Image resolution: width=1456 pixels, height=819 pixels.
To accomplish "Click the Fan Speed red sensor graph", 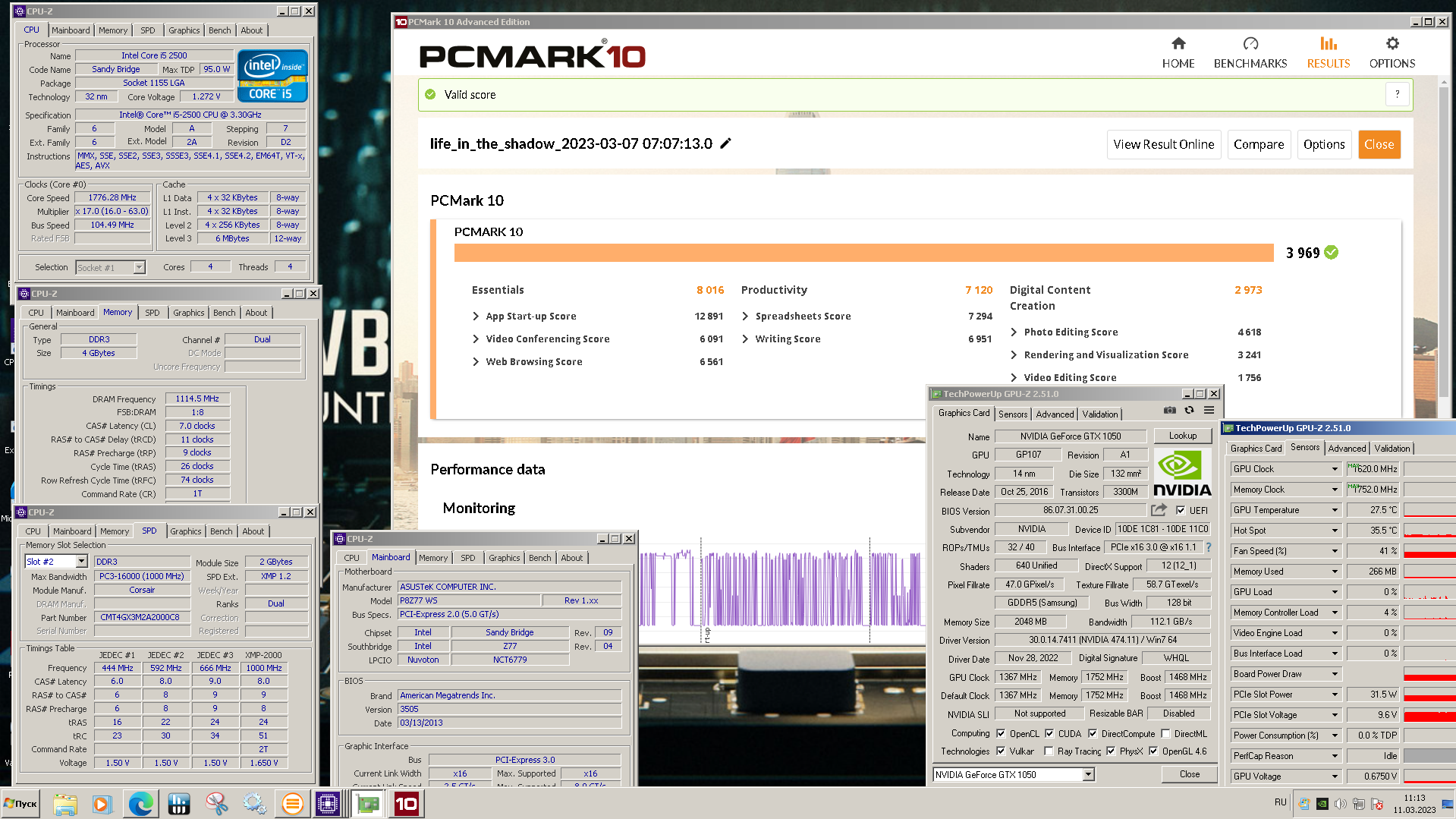I will pos(1429,551).
